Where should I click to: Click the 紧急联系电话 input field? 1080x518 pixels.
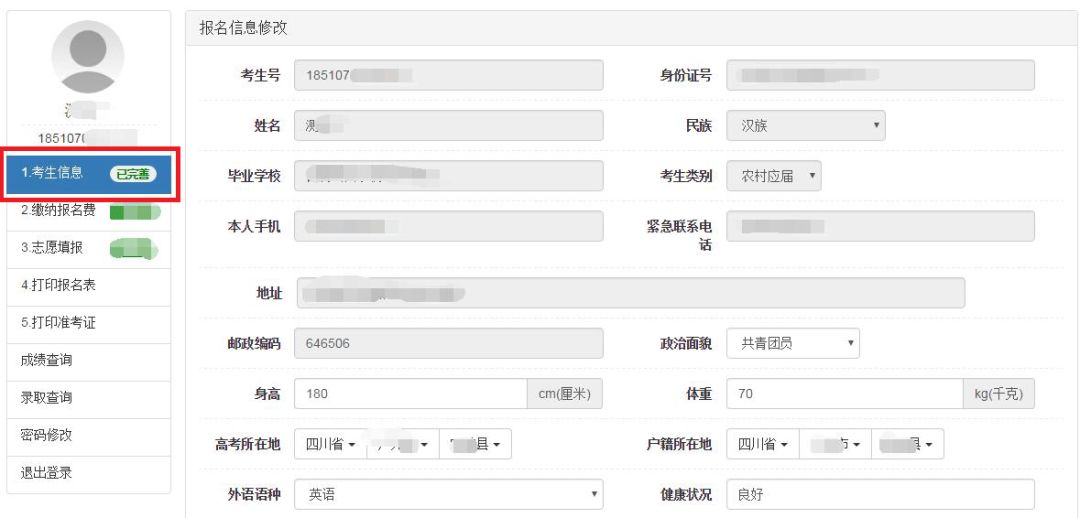880,227
